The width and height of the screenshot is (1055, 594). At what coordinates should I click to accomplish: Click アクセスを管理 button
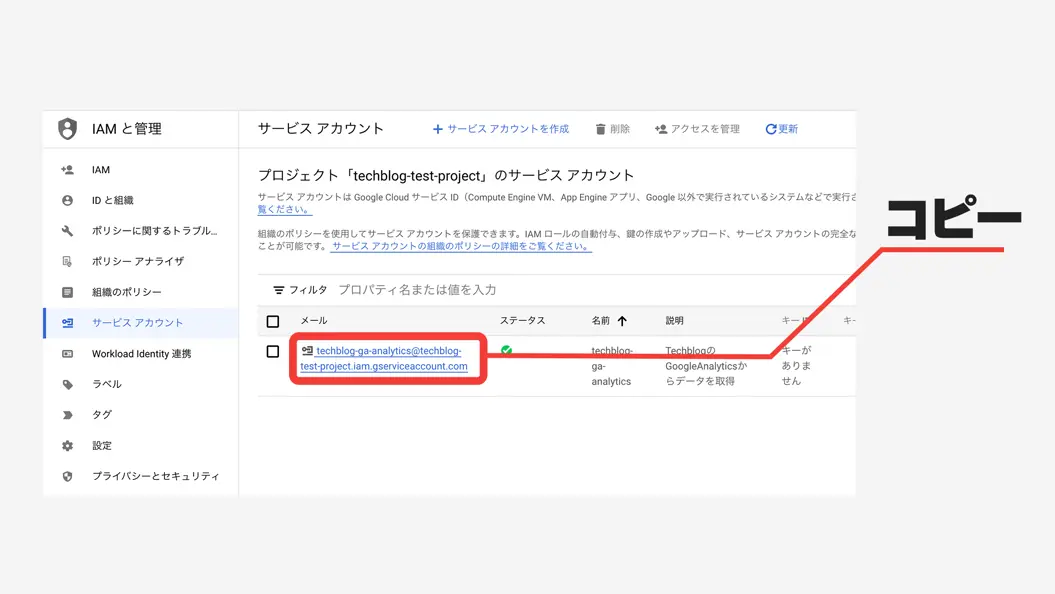point(697,129)
